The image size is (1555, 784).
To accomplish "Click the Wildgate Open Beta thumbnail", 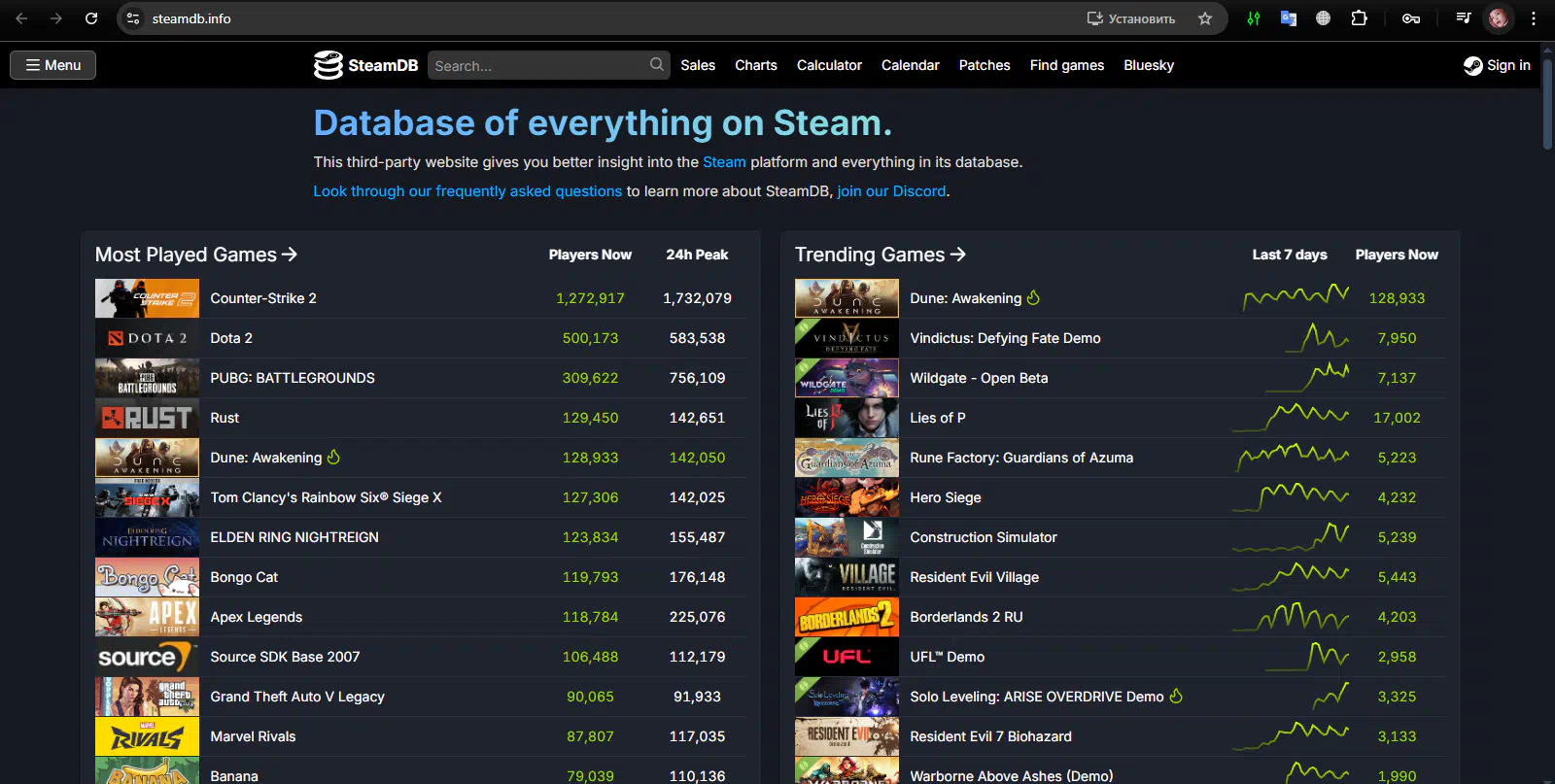I will click(847, 378).
